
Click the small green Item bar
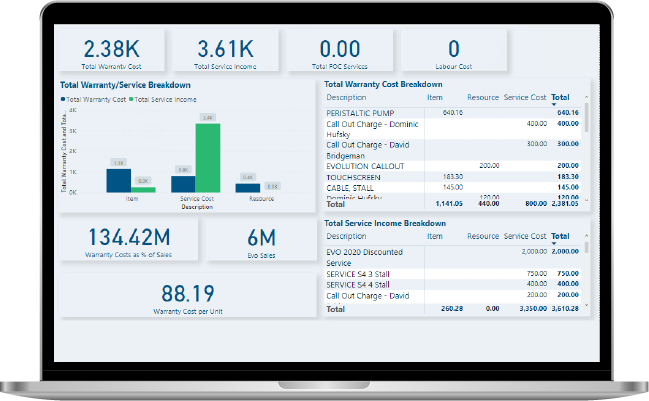tap(143, 190)
